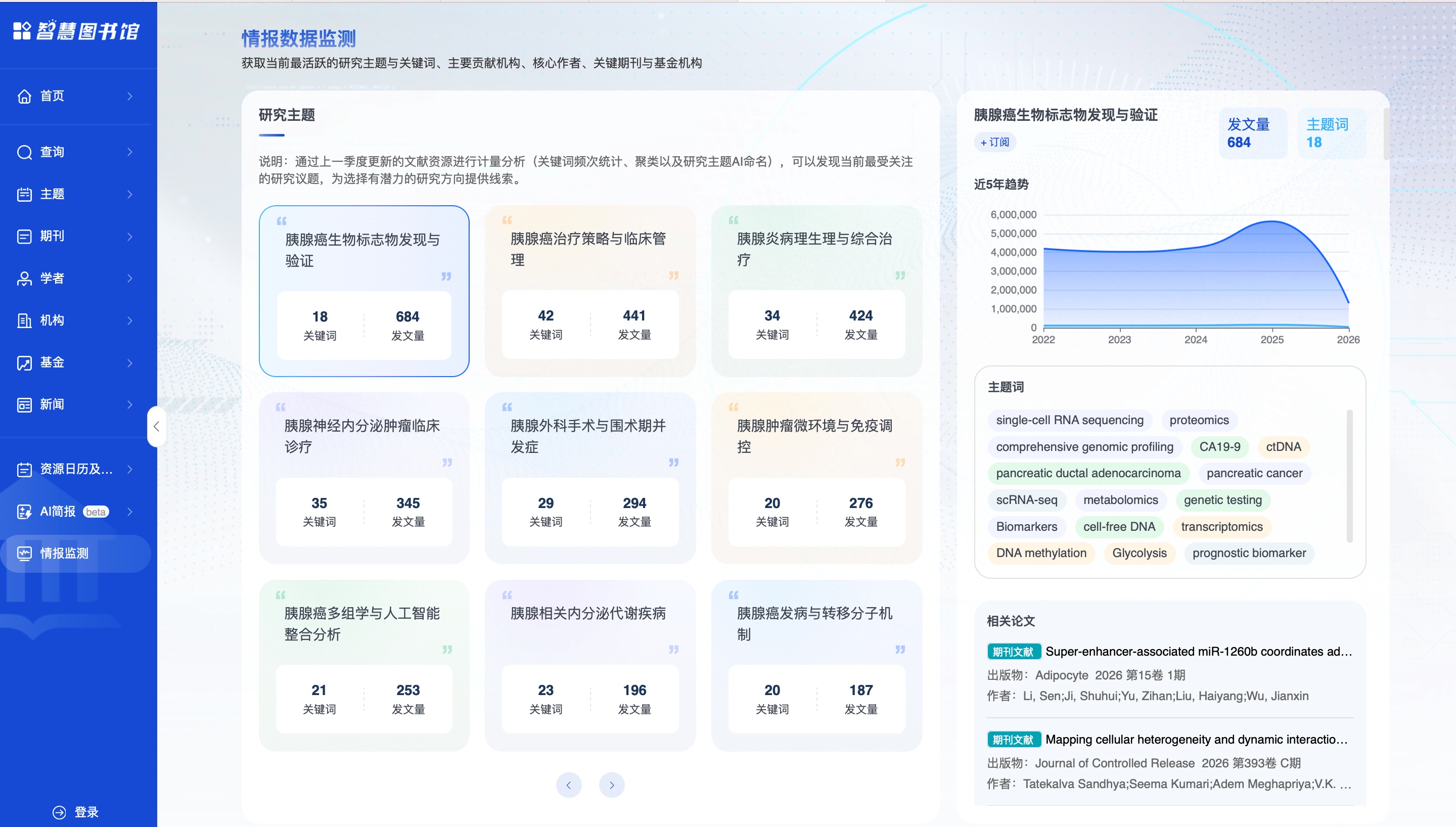The image size is (1456, 827).
Task: Click keyword tag DNA methylation
Action: [x=1041, y=553]
